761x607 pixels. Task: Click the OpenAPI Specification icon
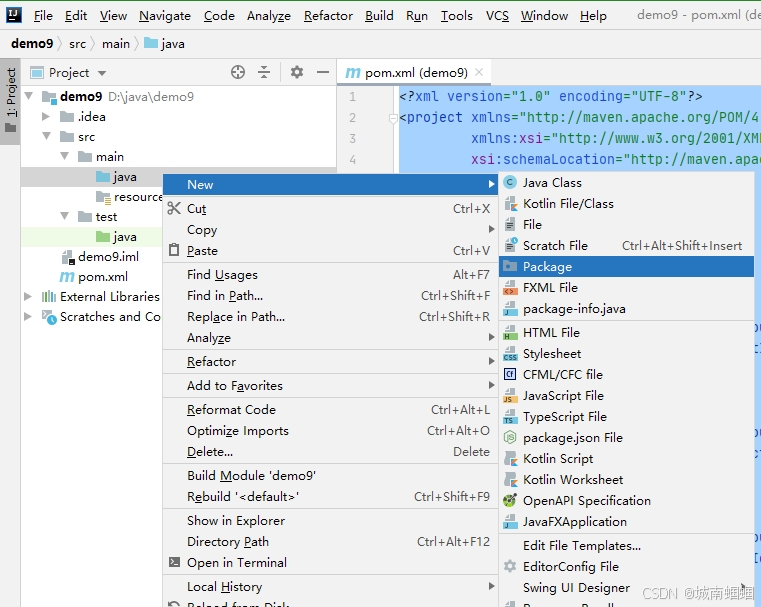click(x=510, y=500)
